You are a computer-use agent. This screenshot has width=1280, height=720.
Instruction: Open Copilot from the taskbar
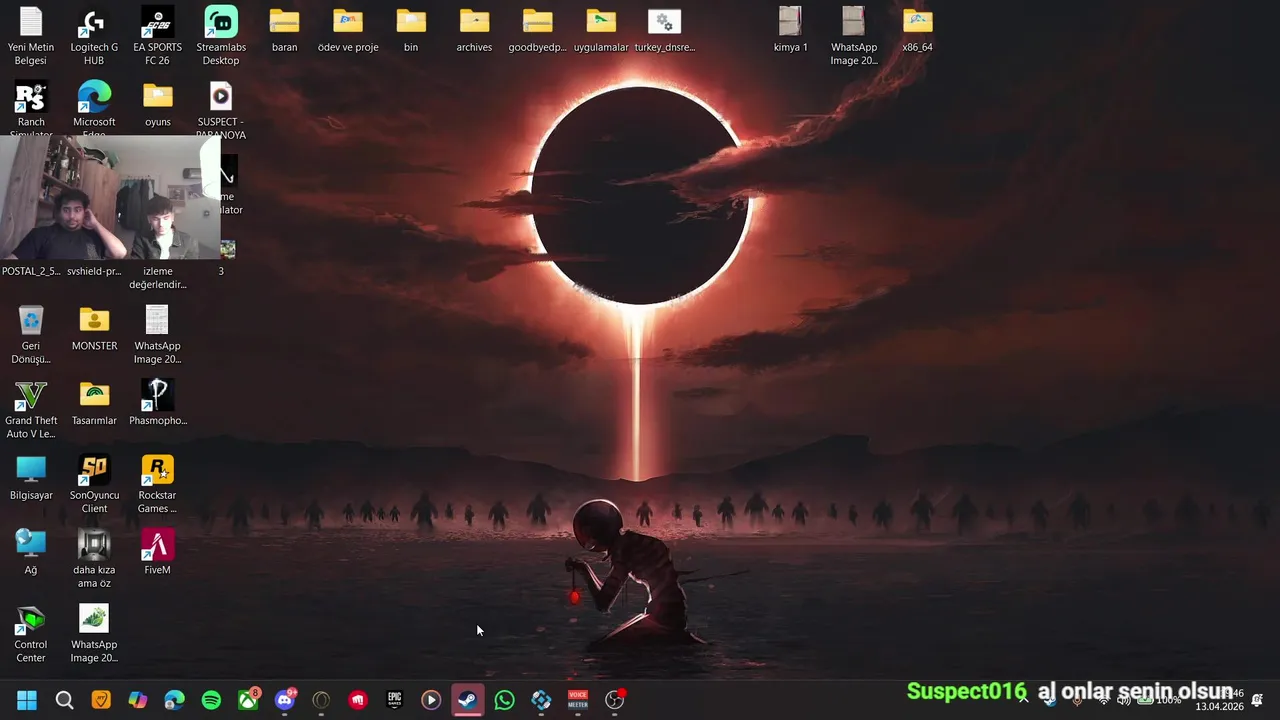(x=138, y=700)
